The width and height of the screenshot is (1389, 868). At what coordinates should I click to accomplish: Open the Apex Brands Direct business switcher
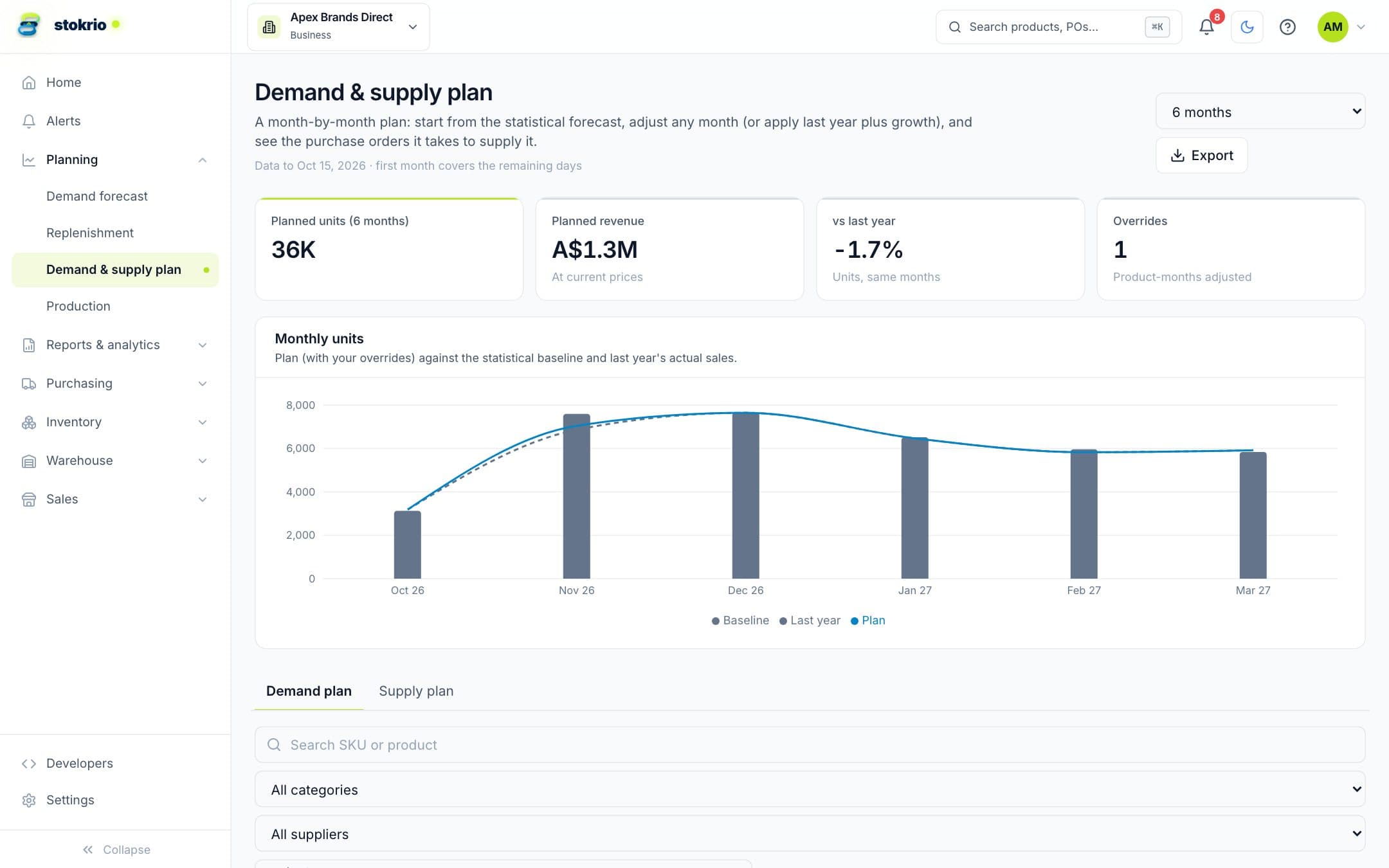pyautogui.click(x=338, y=26)
